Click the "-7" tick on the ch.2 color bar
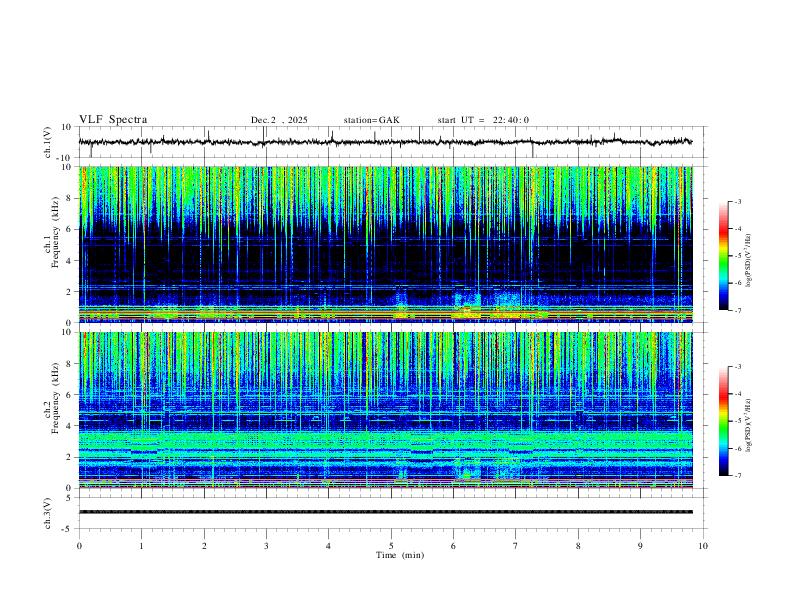Image resolution: width=792 pixels, height=612 pixels. [738, 476]
